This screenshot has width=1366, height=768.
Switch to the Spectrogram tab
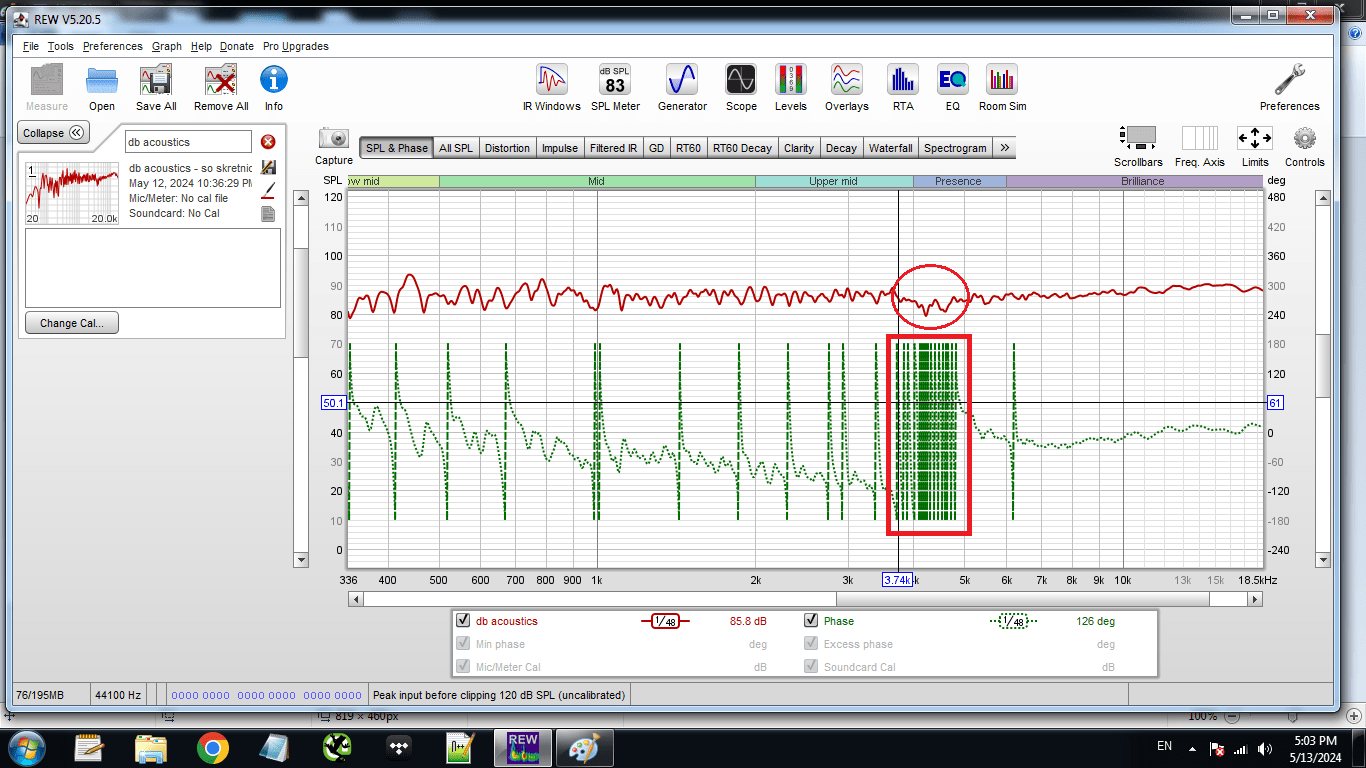coord(955,148)
